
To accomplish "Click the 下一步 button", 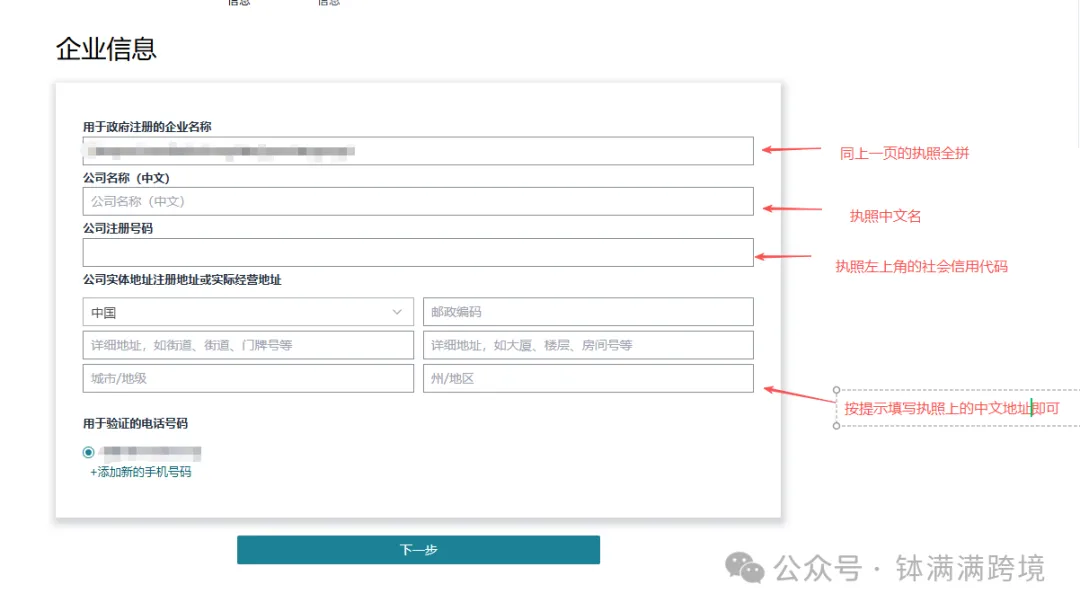I will tap(418, 550).
